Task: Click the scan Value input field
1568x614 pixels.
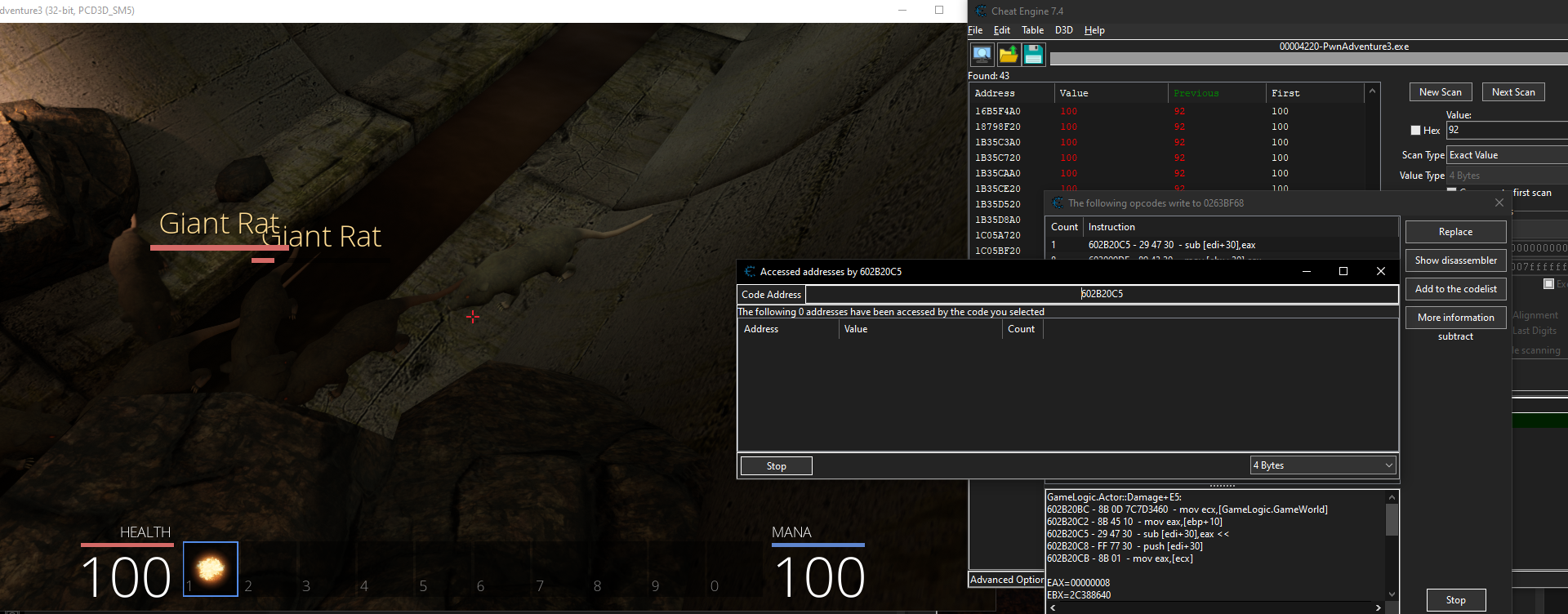Action: [1508, 131]
